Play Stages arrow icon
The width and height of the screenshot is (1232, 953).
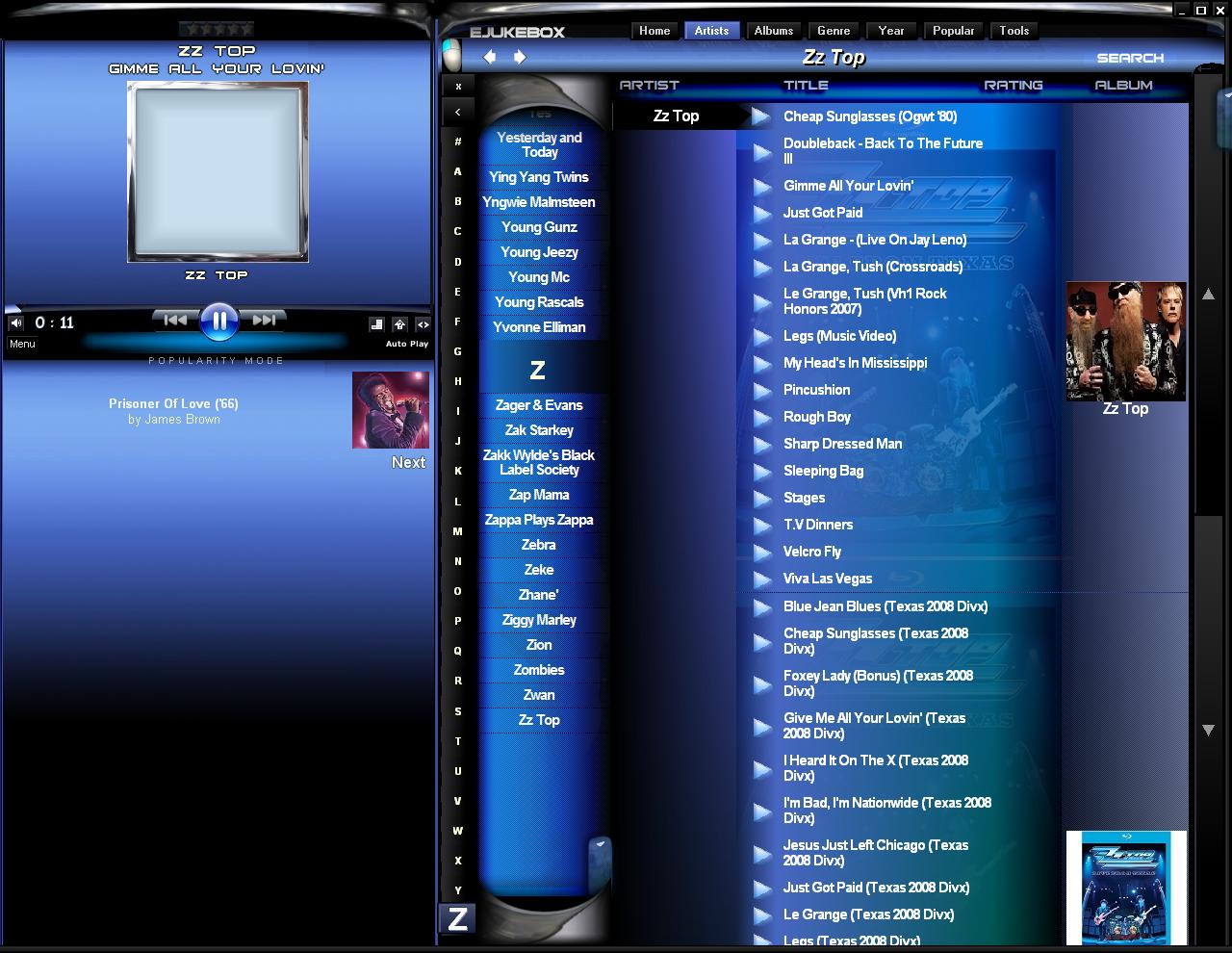761,499
